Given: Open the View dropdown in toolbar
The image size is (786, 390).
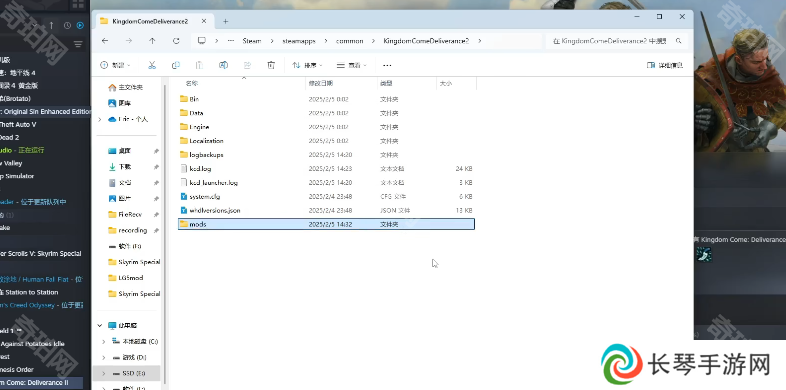Looking at the screenshot, I should click(x=351, y=65).
